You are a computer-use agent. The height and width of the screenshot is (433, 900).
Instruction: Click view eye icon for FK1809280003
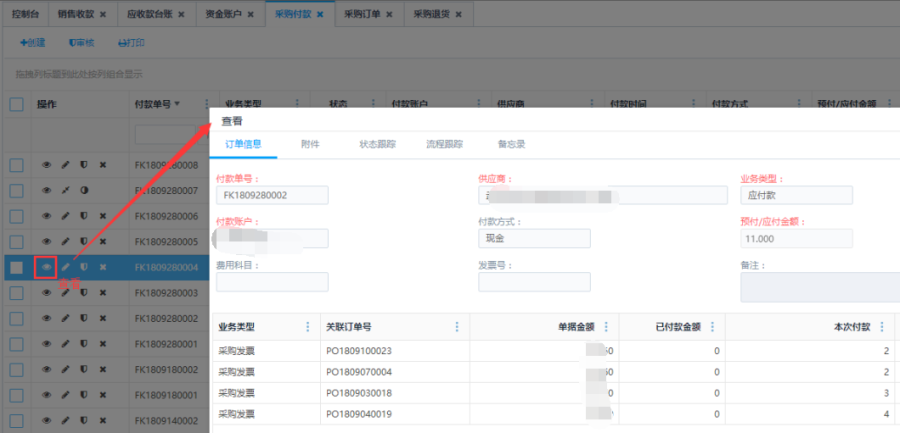pos(46,293)
